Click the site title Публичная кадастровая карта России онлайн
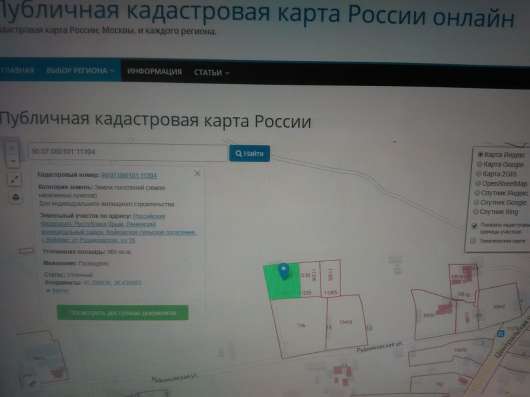 click(x=257, y=14)
